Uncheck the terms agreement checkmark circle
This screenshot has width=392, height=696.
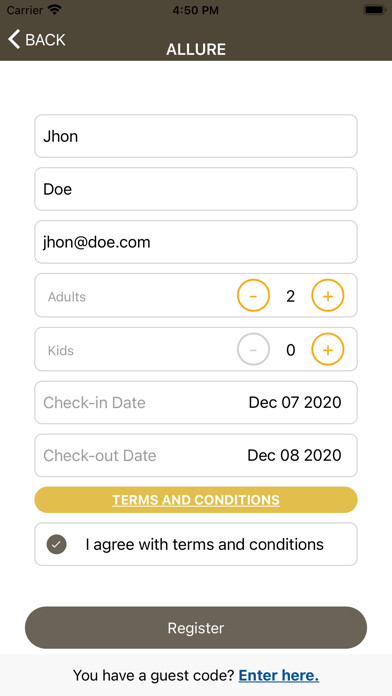(x=56, y=544)
